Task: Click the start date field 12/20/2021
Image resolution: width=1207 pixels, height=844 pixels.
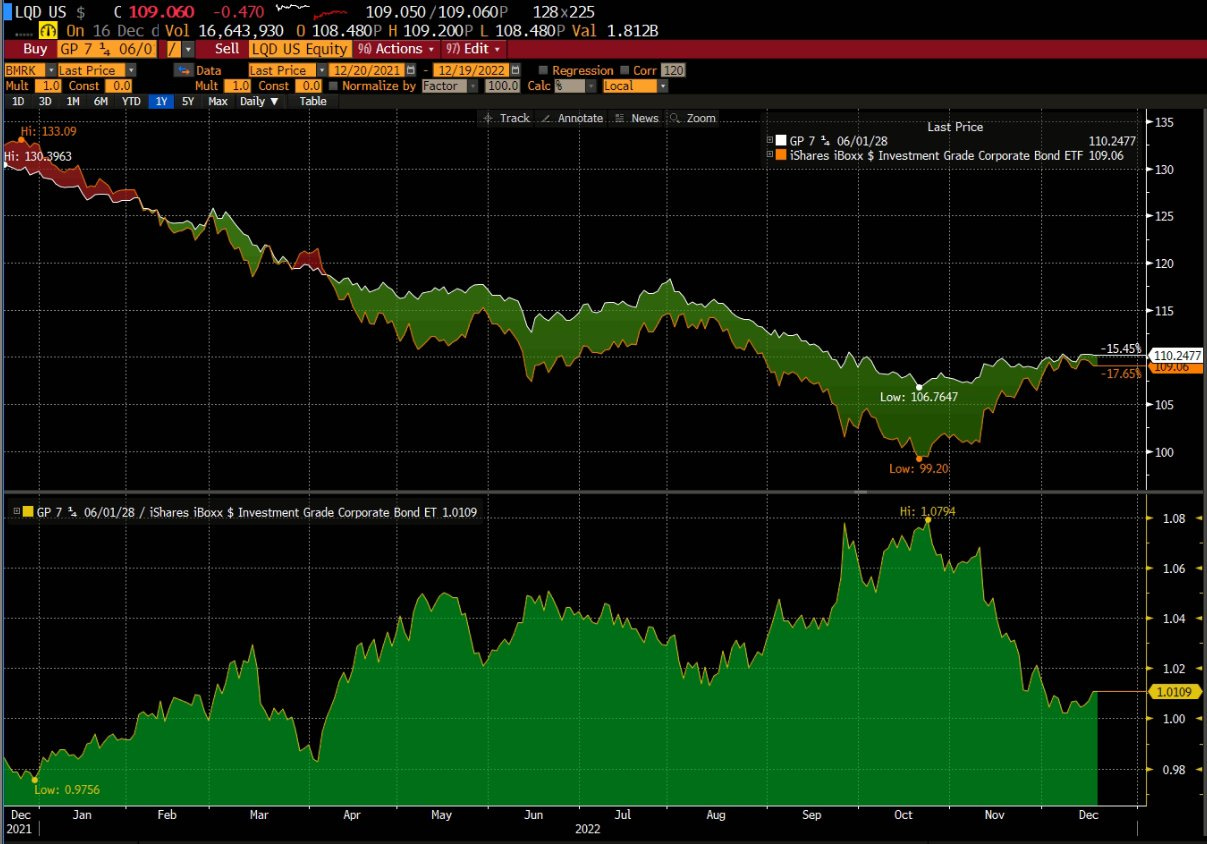Action: pyautogui.click(x=366, y=70)
